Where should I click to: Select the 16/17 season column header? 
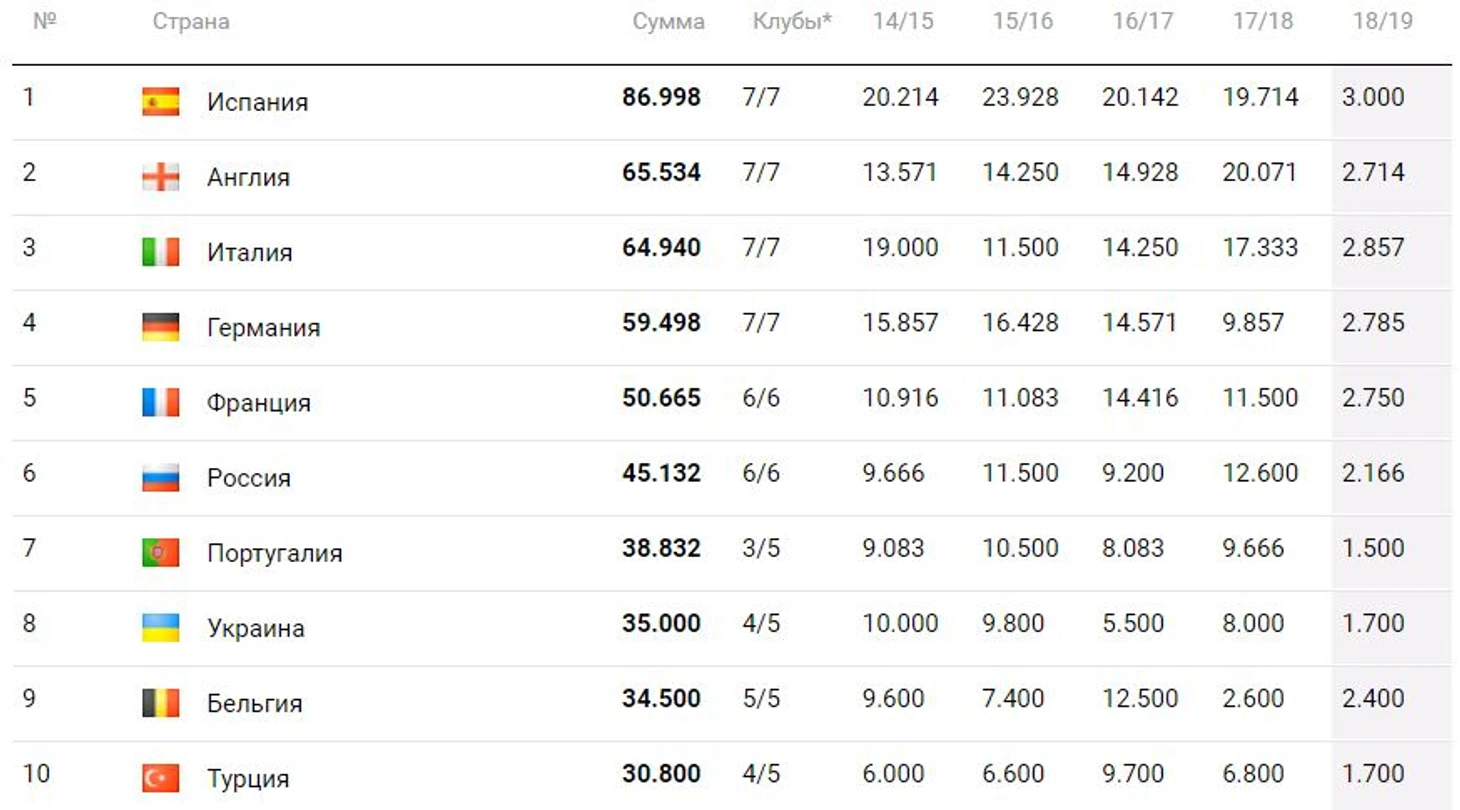1142,21
